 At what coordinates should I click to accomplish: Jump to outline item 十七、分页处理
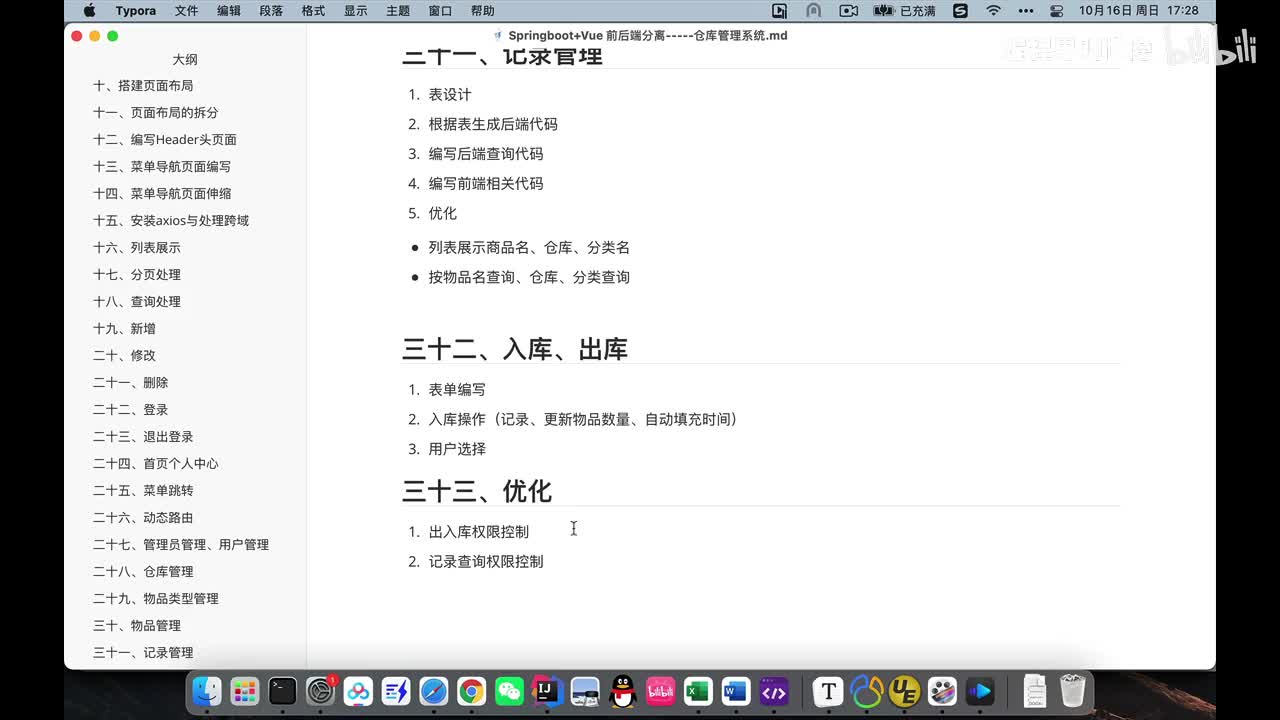pos(137,275)
